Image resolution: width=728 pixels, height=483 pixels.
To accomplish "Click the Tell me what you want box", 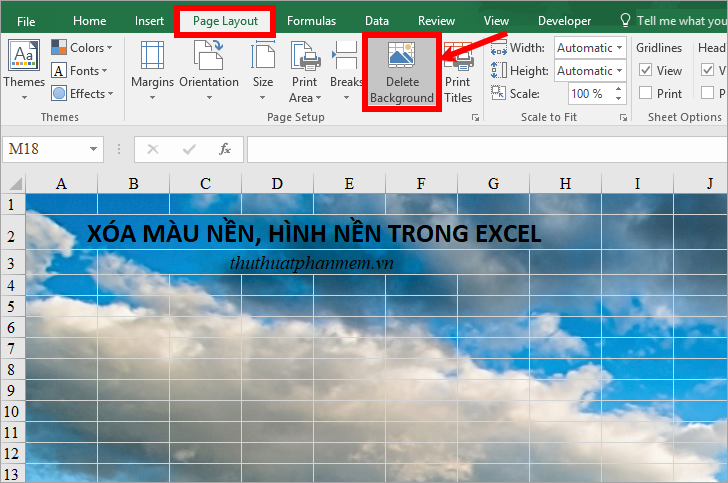I will click(x=674, y=21).
